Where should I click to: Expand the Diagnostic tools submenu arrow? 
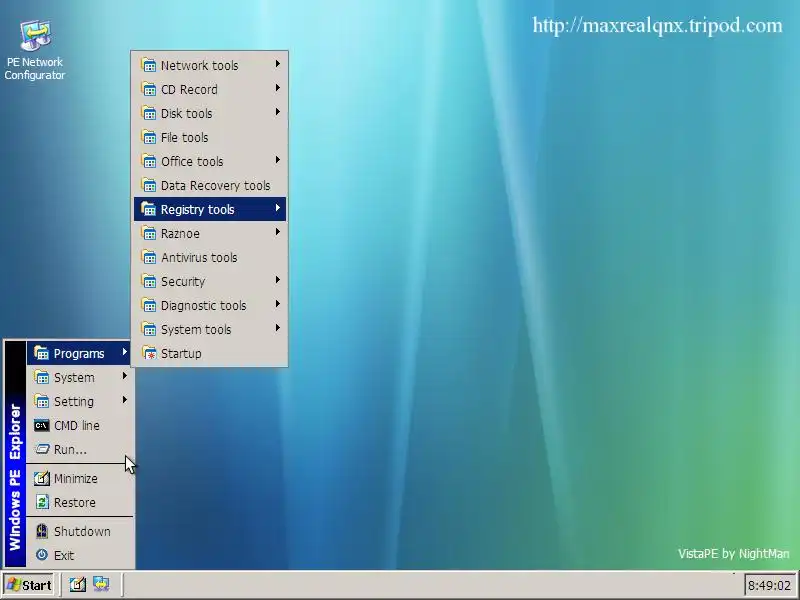278,304
